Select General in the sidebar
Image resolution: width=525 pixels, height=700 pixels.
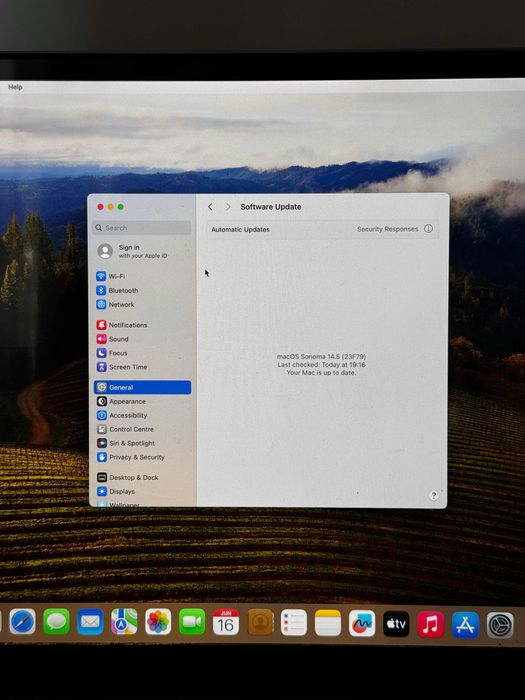[142, 388]
